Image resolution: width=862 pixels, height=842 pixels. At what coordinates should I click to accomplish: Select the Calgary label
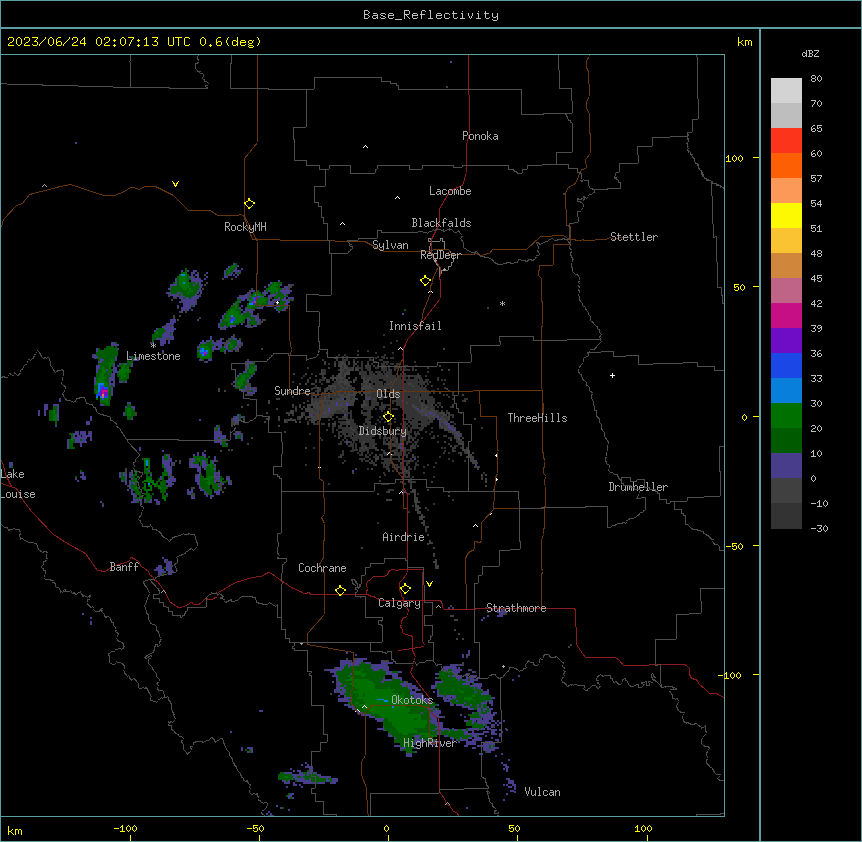pos(399,603)
